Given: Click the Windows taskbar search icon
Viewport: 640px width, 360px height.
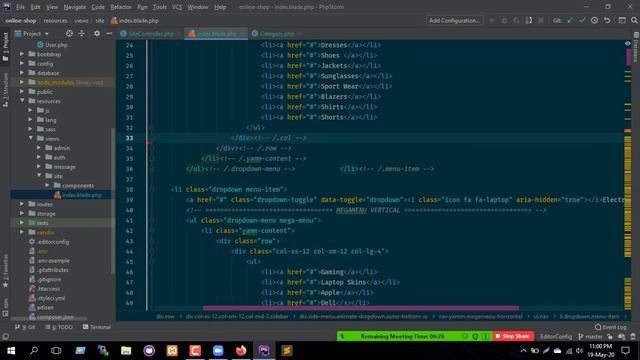Looking at the screenshot, I should (34, 351).
